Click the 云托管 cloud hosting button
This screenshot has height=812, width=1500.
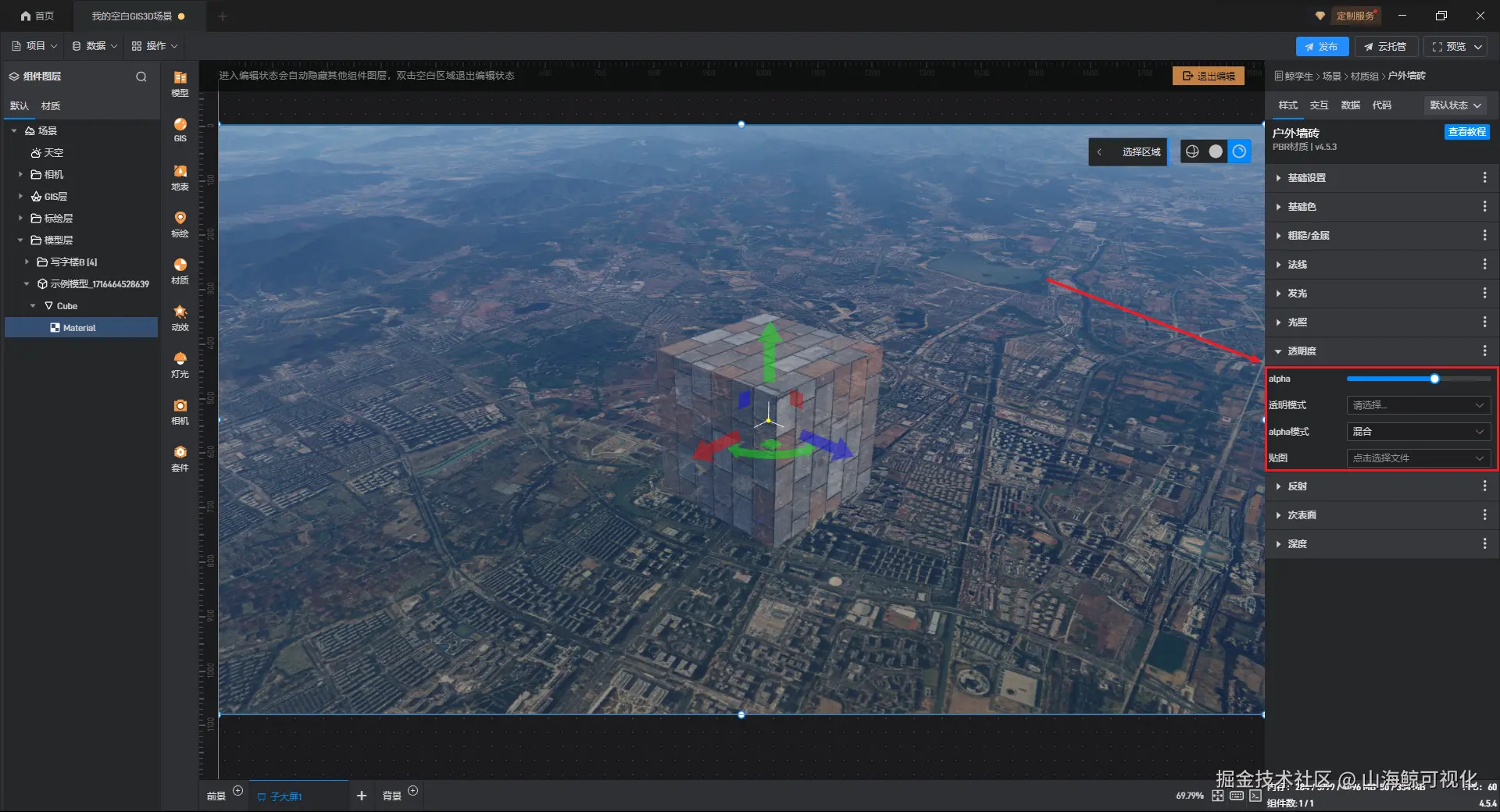(1386, 47)
